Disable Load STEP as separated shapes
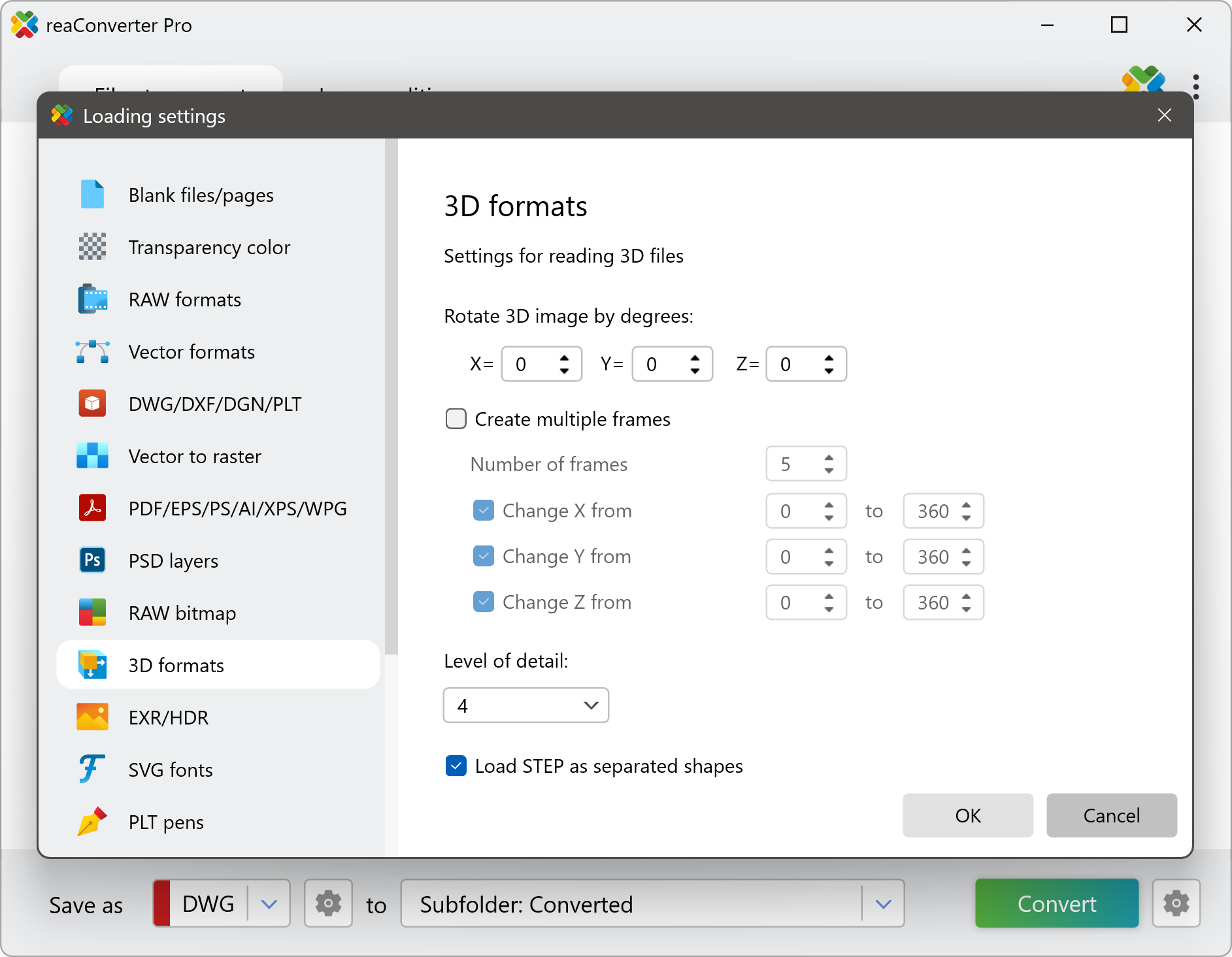 tap(456, 766)
